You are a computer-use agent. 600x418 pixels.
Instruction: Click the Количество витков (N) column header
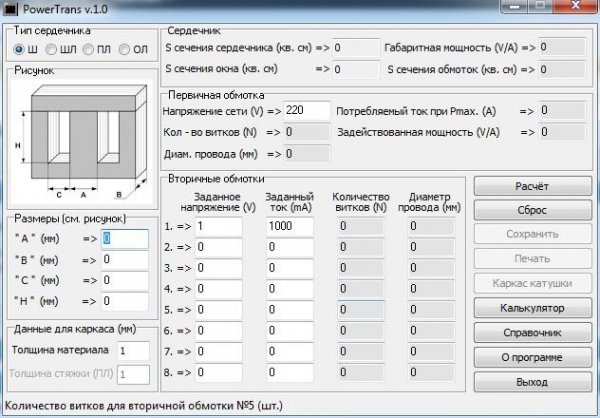361,202
